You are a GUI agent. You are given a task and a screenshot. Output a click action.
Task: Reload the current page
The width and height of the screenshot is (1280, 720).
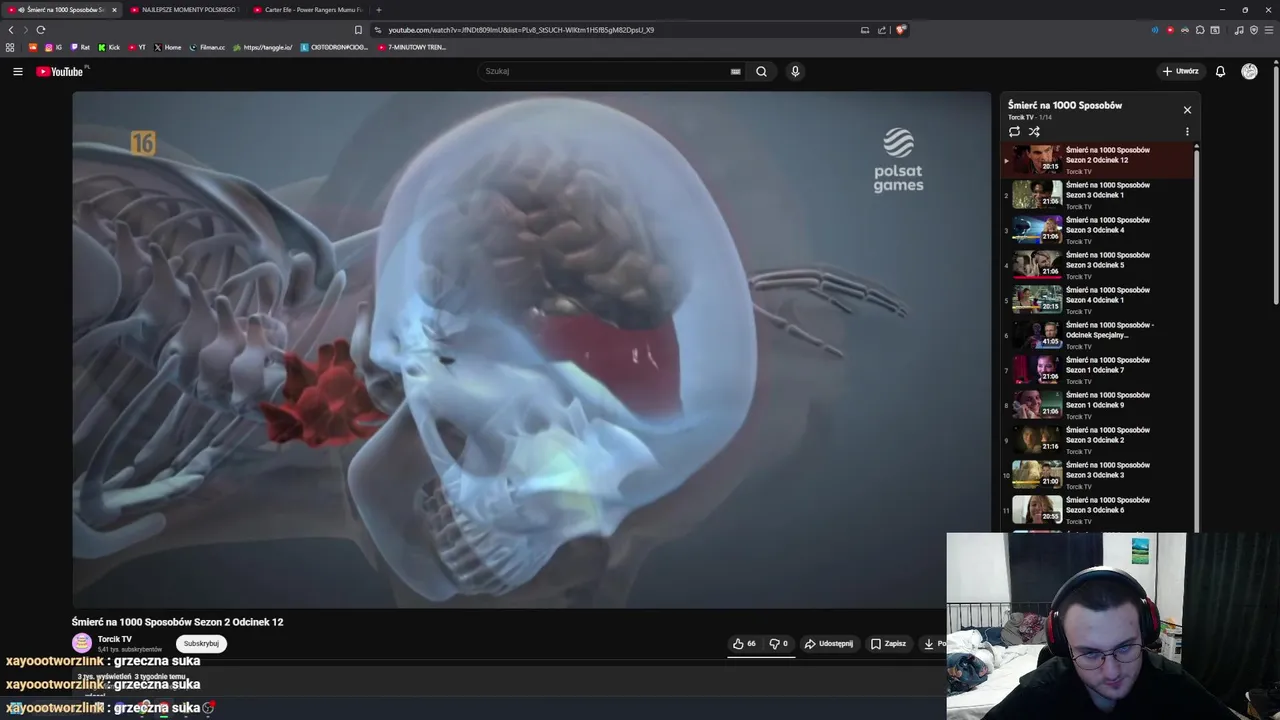[41, 30]
